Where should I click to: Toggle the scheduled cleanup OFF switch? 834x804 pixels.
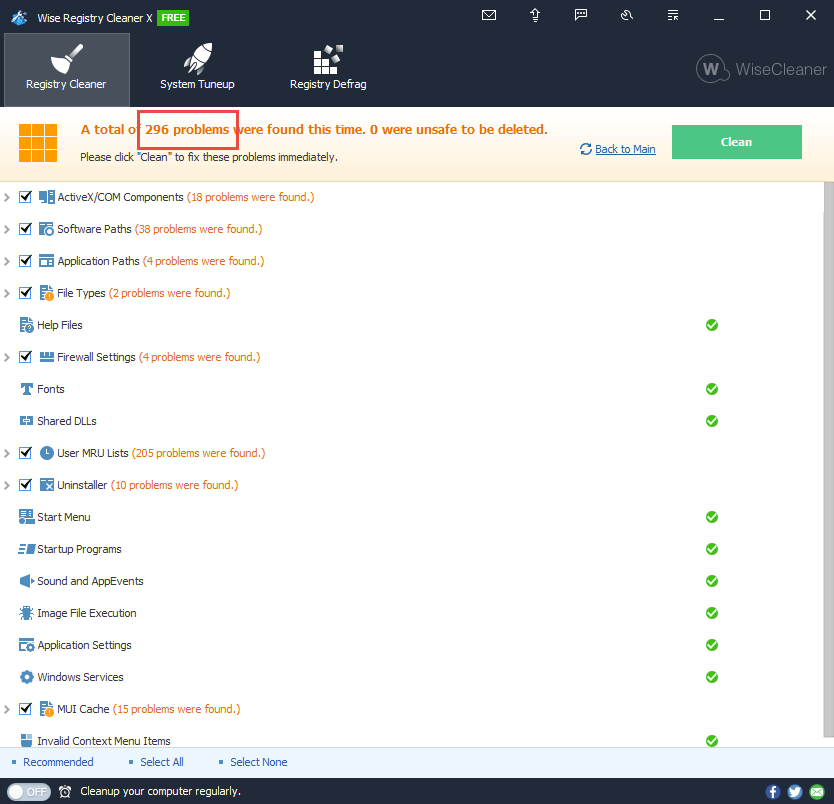click(x=29, y=792)
